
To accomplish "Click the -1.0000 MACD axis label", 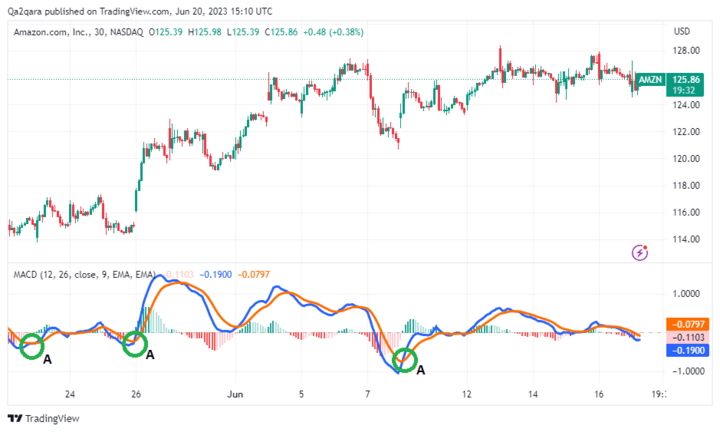I will pyautogui.click(x=686, y=371).
